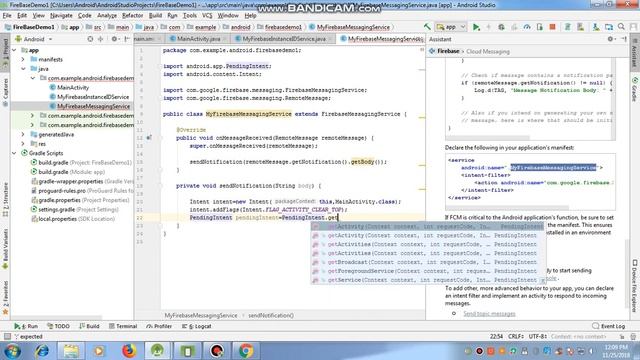Click the Search Everywhere magnifier icon
This screenshot has height=360, width=640.
(x=621, y=27)
